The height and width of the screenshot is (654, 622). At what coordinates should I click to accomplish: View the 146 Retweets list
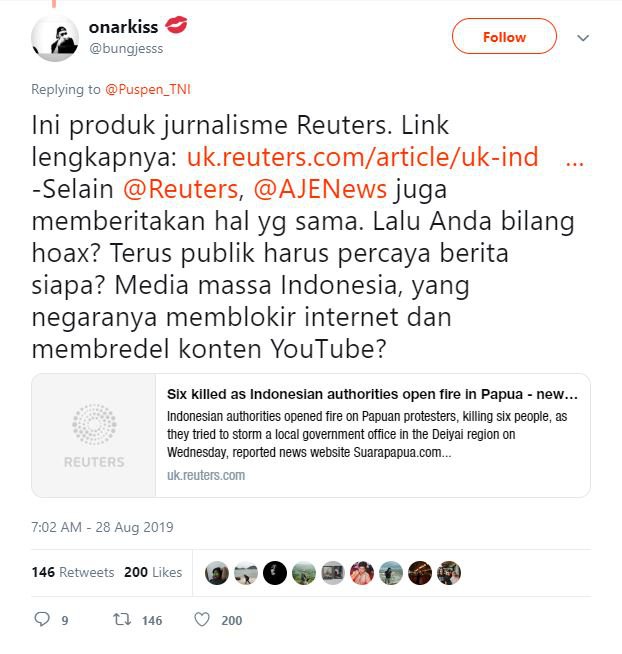tap(73, 572)
